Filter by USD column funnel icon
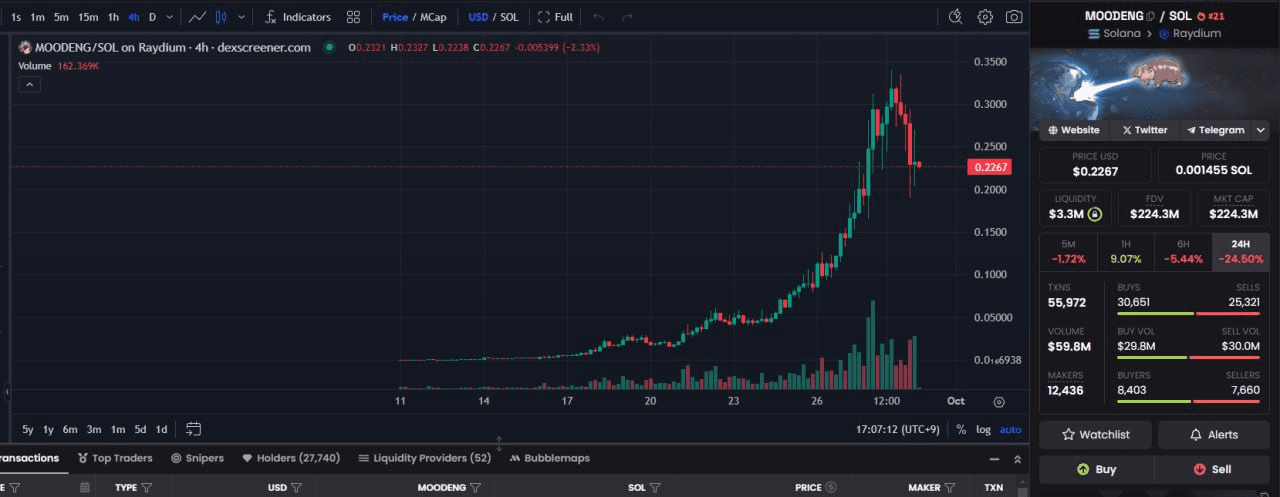The width and height of the screenshot is (1280, 497). [297, 488]
